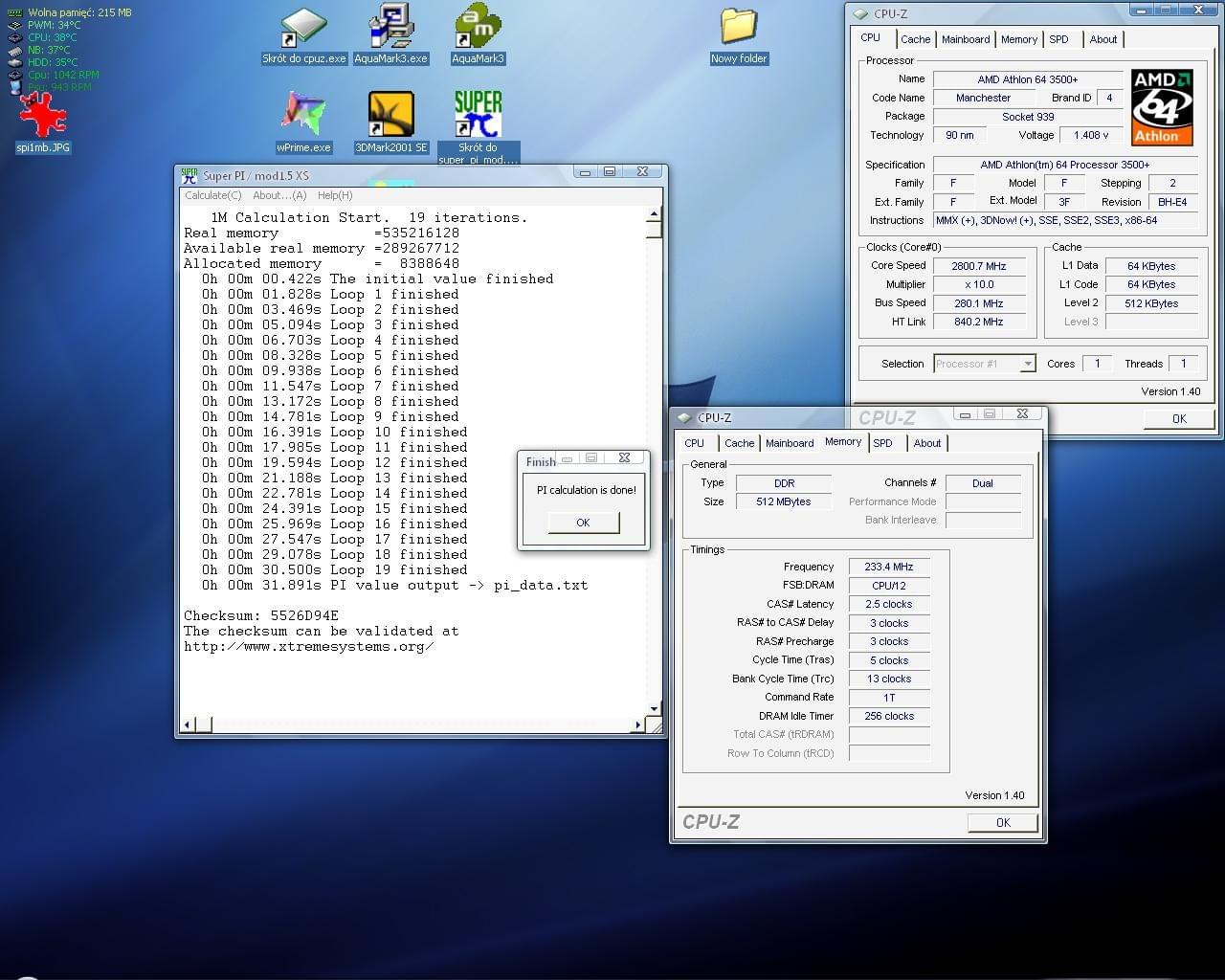Click the Bank Cycle Time 13 clocks field

pos(889,679)
